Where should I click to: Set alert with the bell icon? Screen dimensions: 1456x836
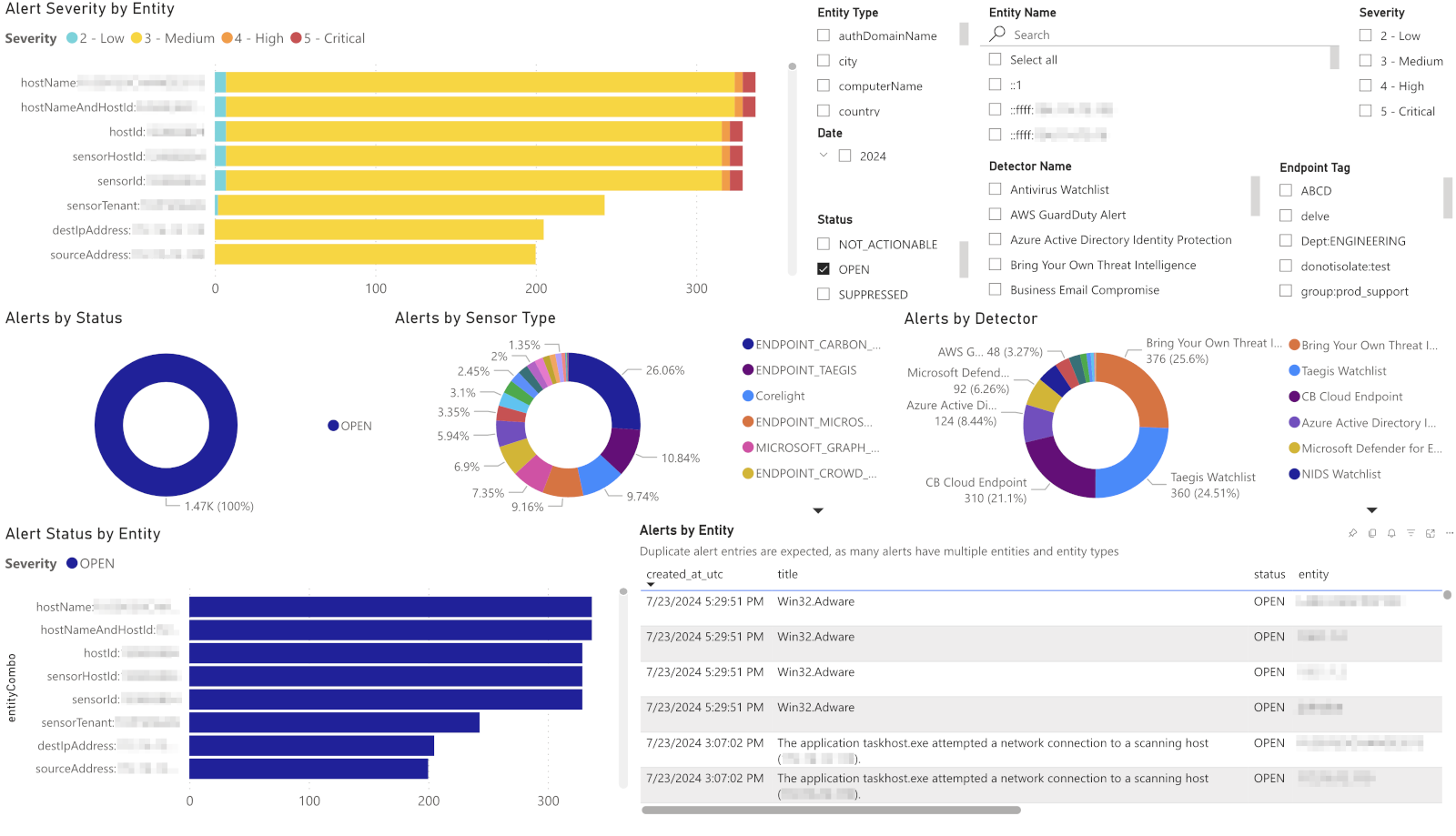1391,533
